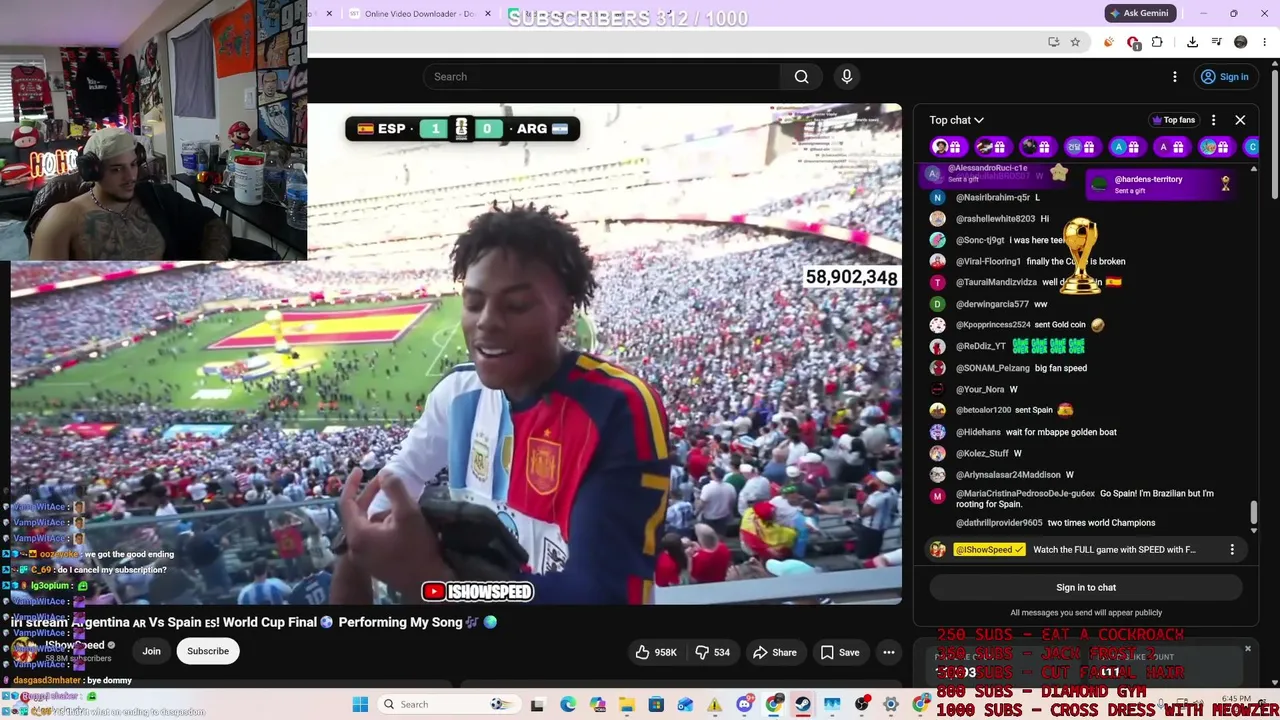Bookmark this page with the star icon

(1075, 42)
